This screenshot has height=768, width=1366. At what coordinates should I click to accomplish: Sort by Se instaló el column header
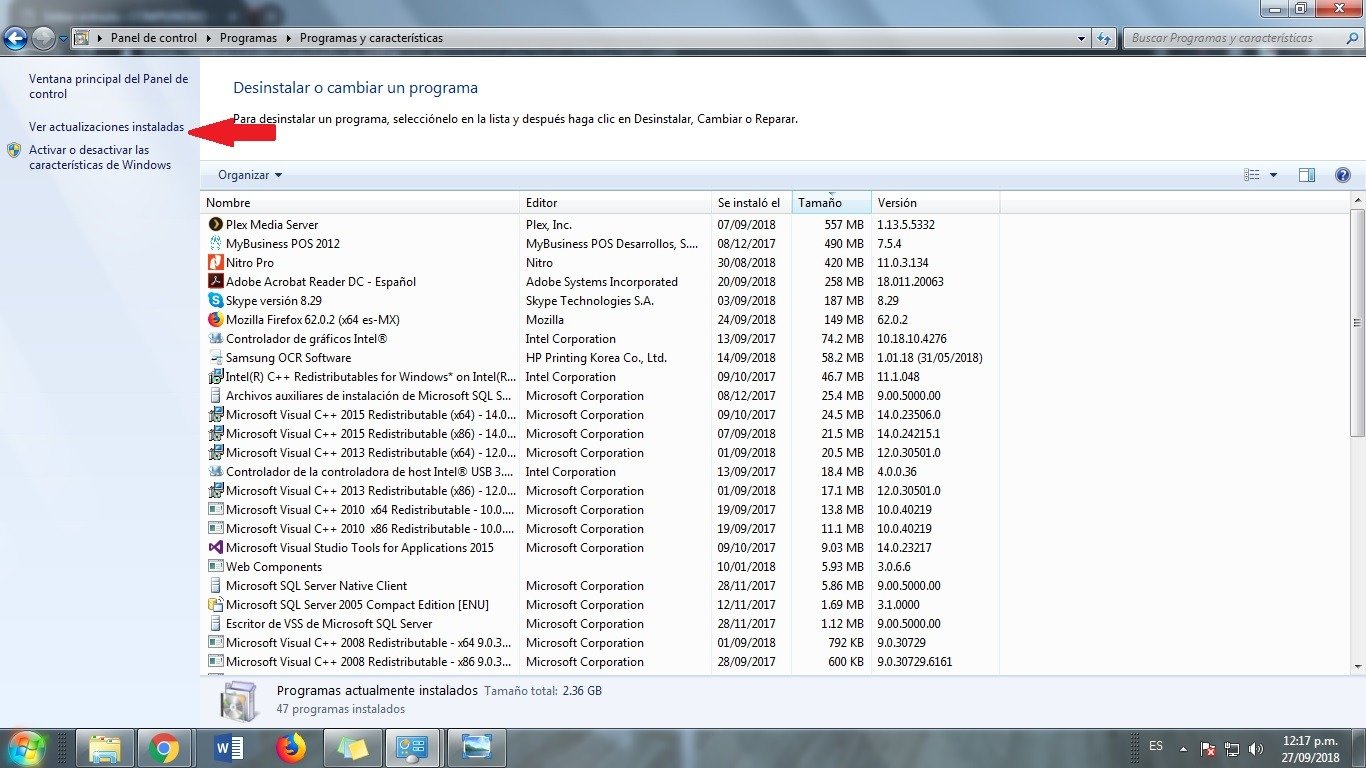point(752,203)
